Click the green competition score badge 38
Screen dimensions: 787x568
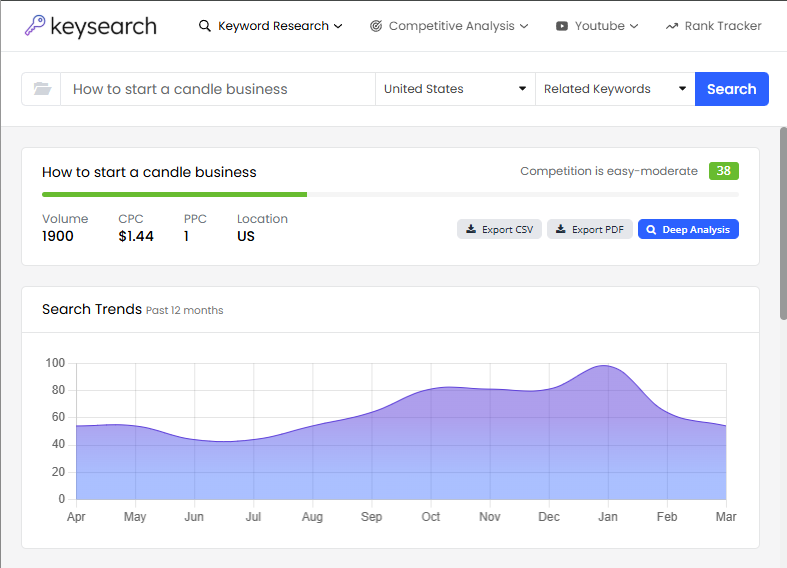723,171
